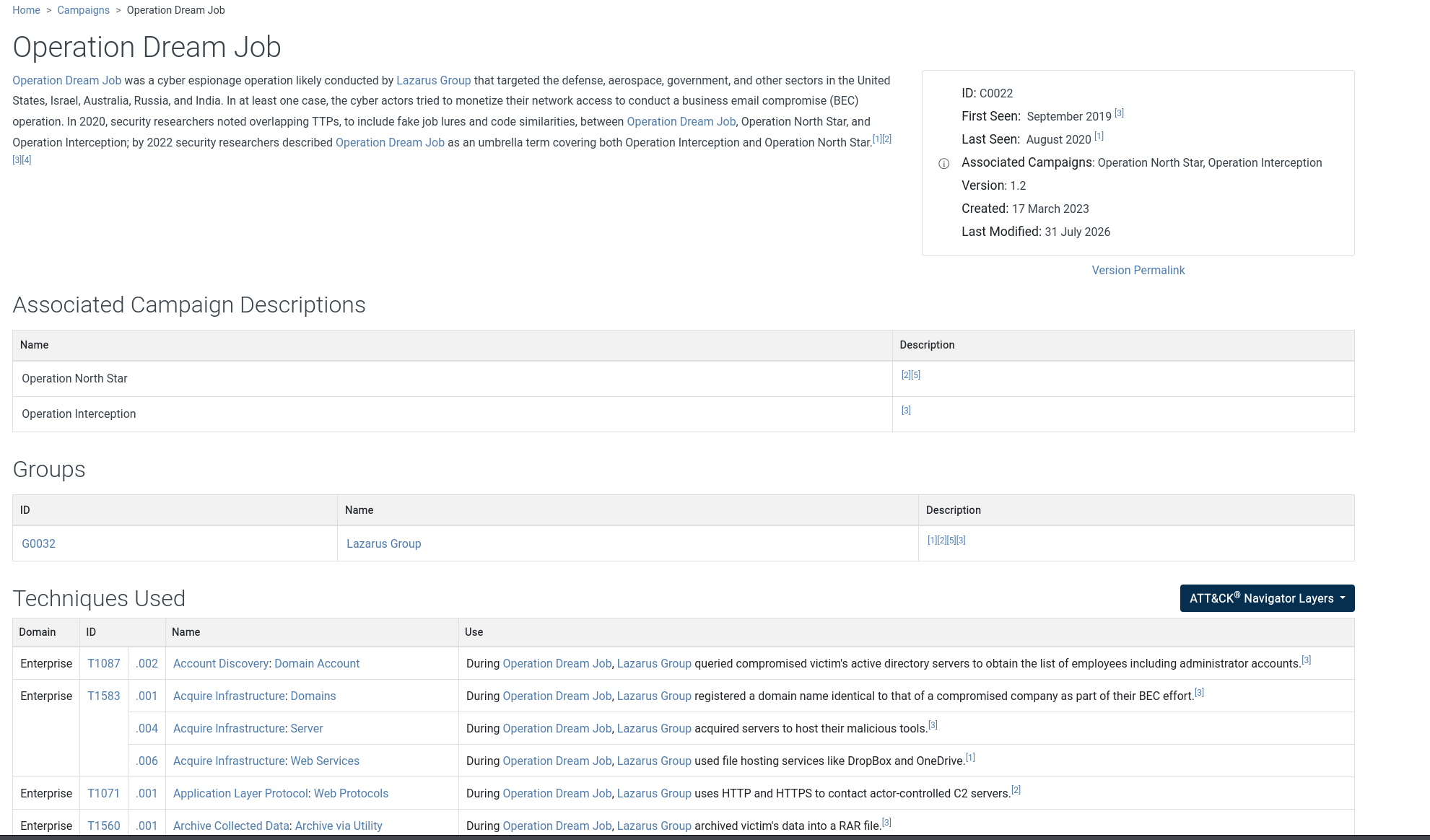
Task: Open the Campaigns breadcrumb link
Action: pyautogui.click(x=84, y=10)
